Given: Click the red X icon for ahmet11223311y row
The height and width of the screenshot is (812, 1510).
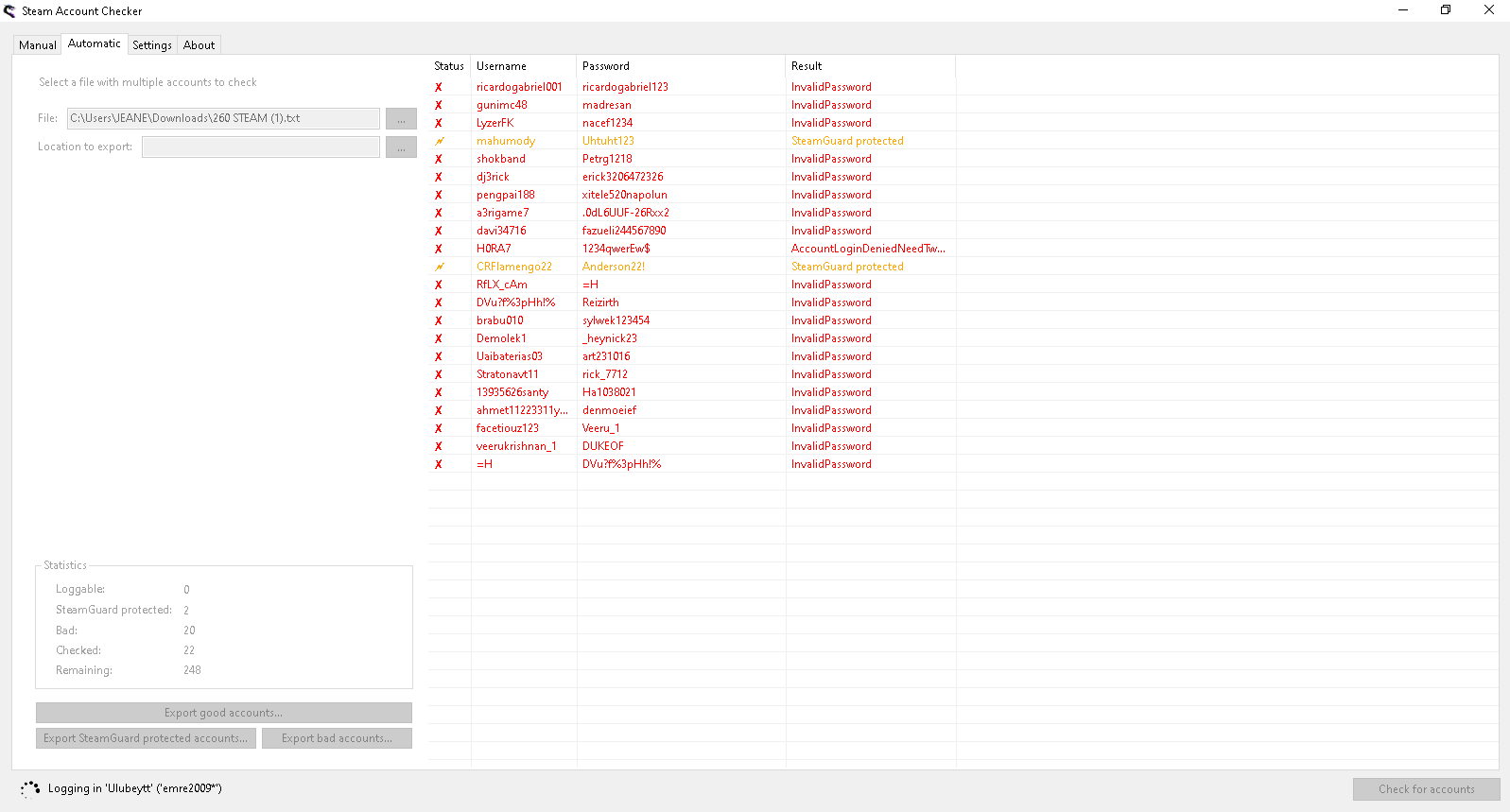Looking at the screenshot, I should pyautogui.click(x=439, y=410).
